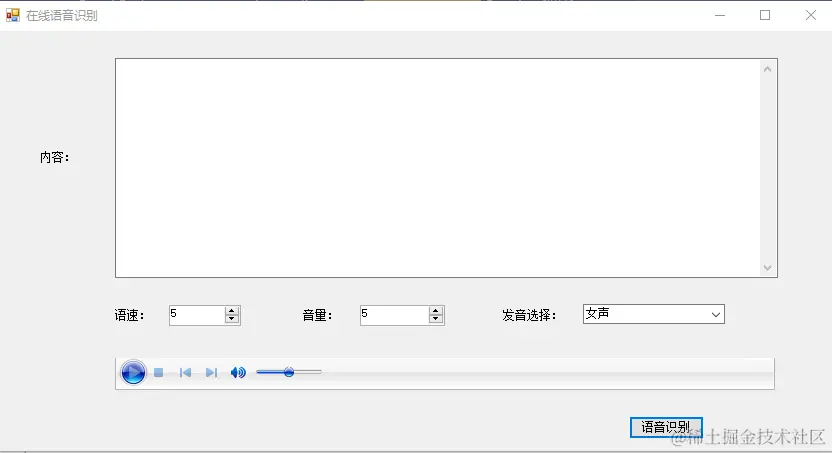The height and width of the screenshot is (453, 832).
Task: Increase 语速 value with the up arrow
Action: pyautogui.click(x=231, y=311)
